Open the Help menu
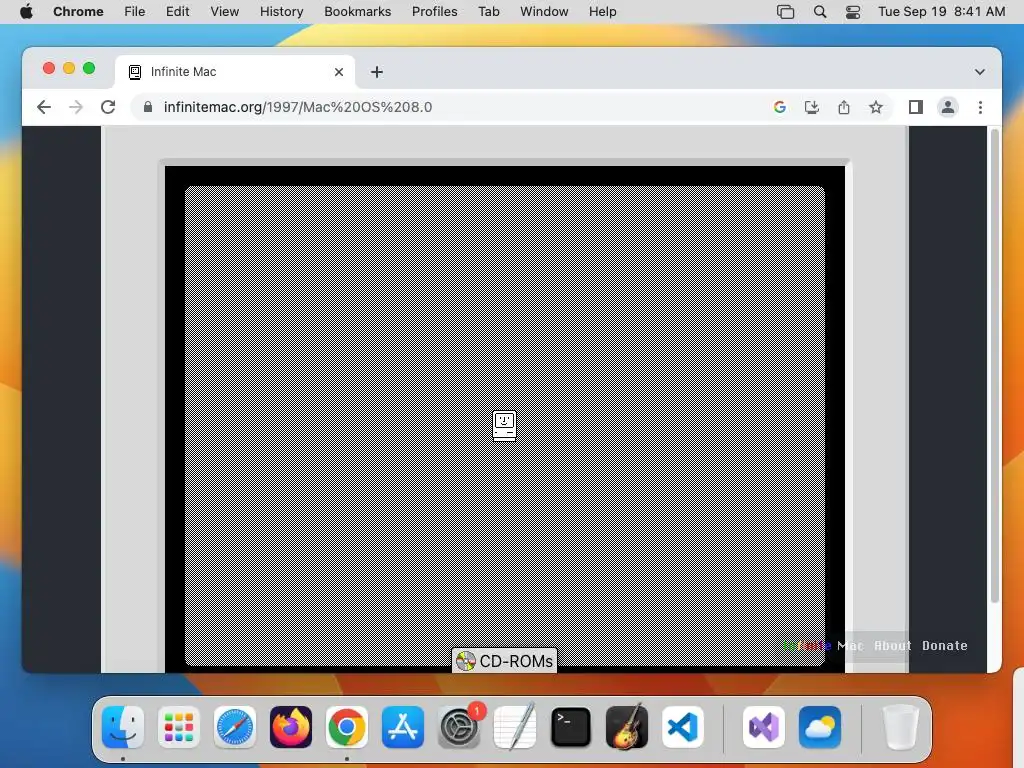Image resolution: width=1024 pixels, height=768 pixels. point(602,12)
